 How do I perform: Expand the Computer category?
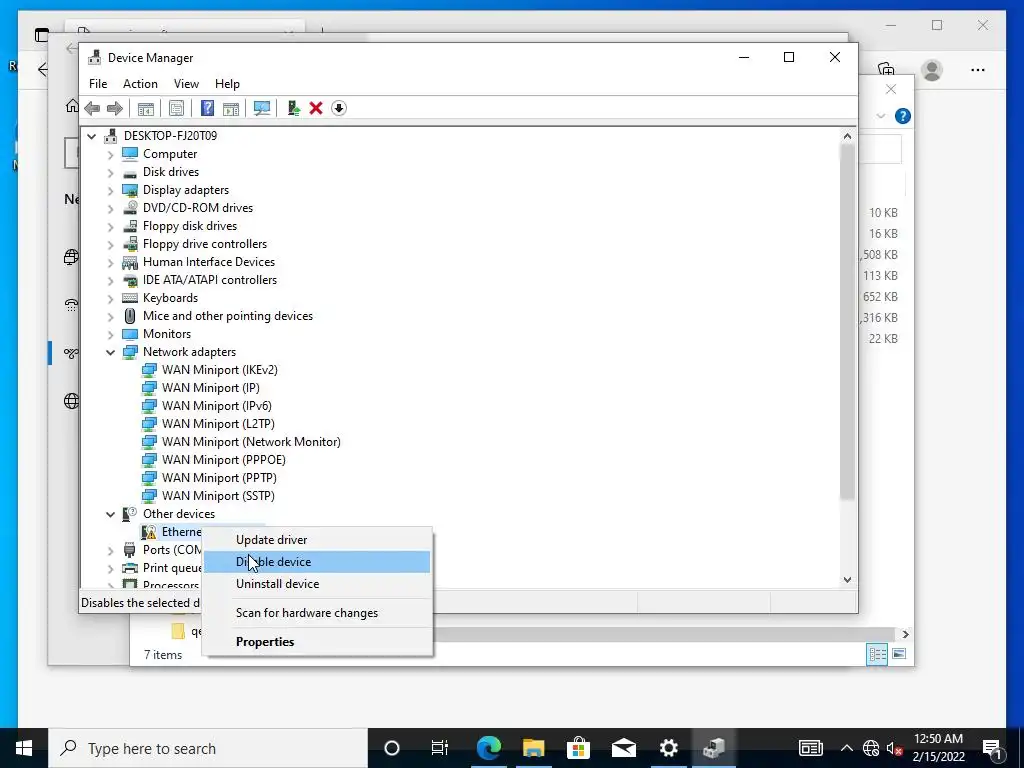click(110, 154)
